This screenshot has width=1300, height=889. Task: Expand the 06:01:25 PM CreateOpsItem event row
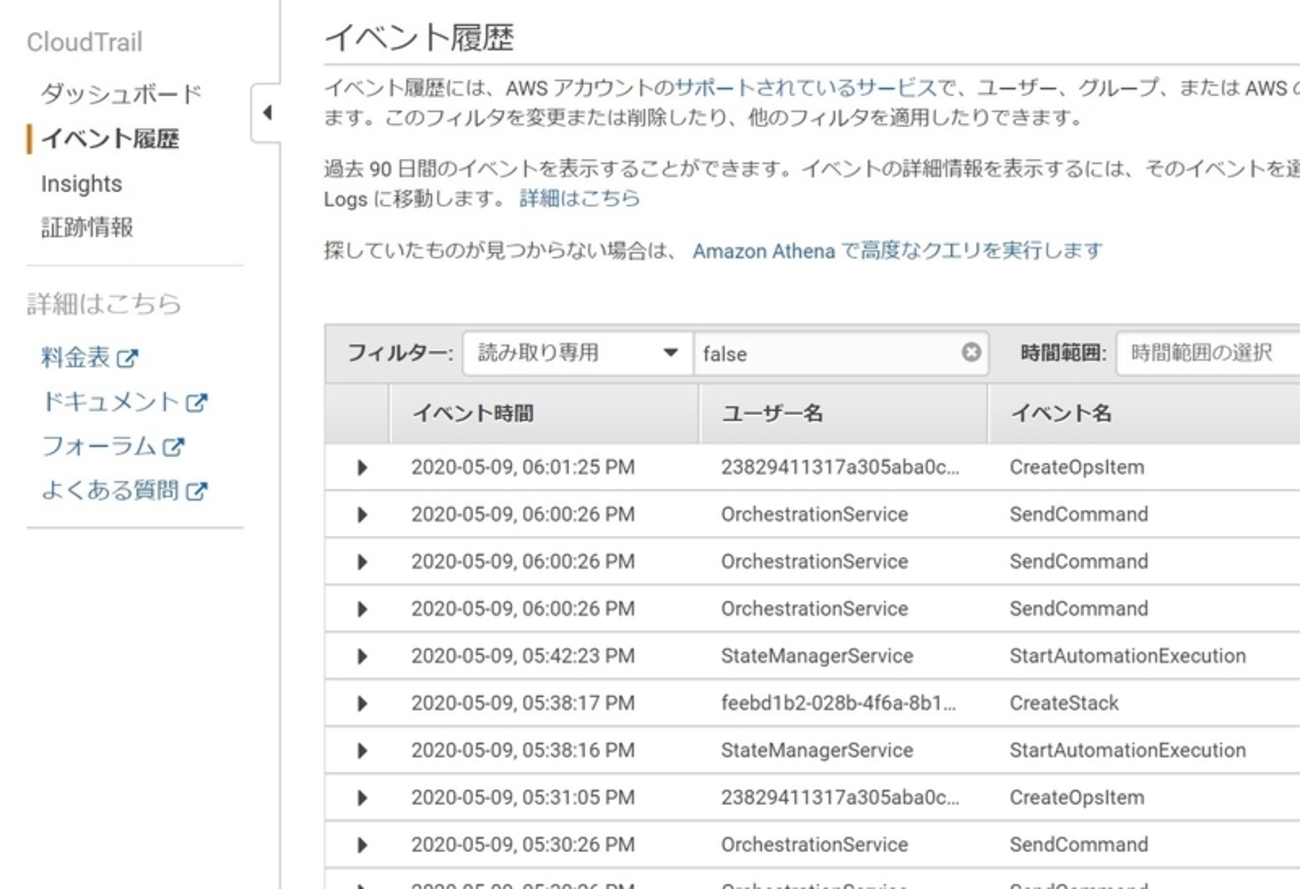click(x=362, y=467)
